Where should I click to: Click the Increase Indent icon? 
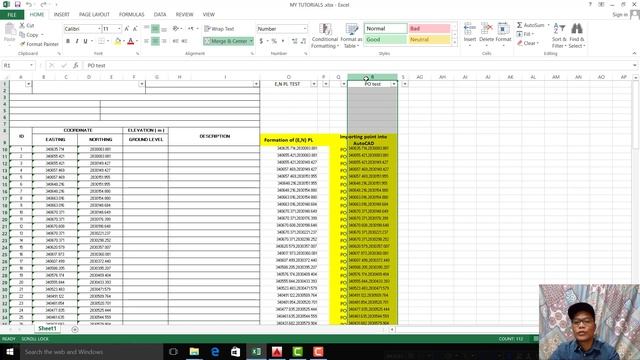(x=184, y=41)
